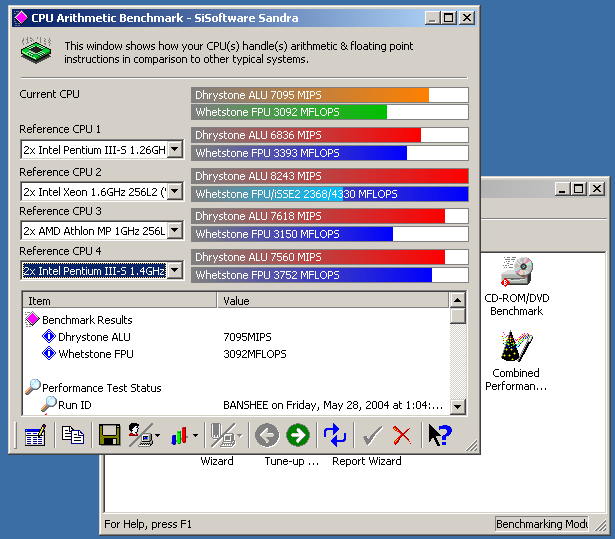Open the dropdown arrow beside the chart icon

pyautogui.click(x=195, y=435)
